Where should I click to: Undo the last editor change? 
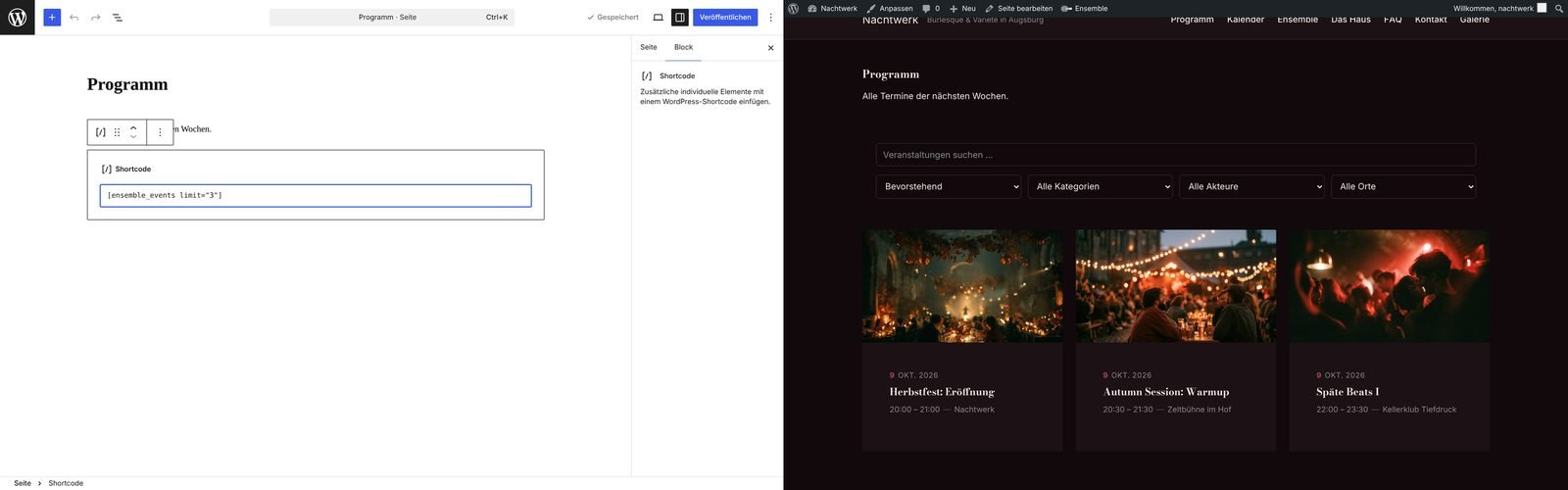click(x=73, y=17)
